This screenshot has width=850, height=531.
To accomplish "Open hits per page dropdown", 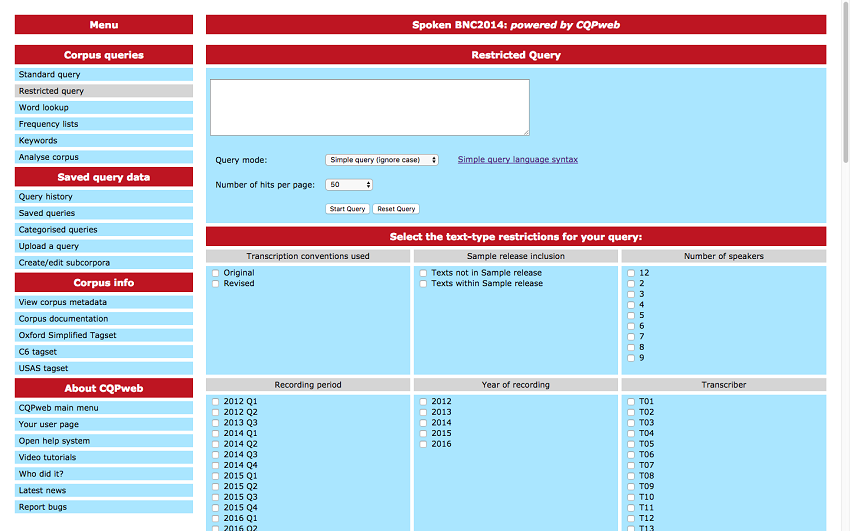I will [x=349, y=185].
